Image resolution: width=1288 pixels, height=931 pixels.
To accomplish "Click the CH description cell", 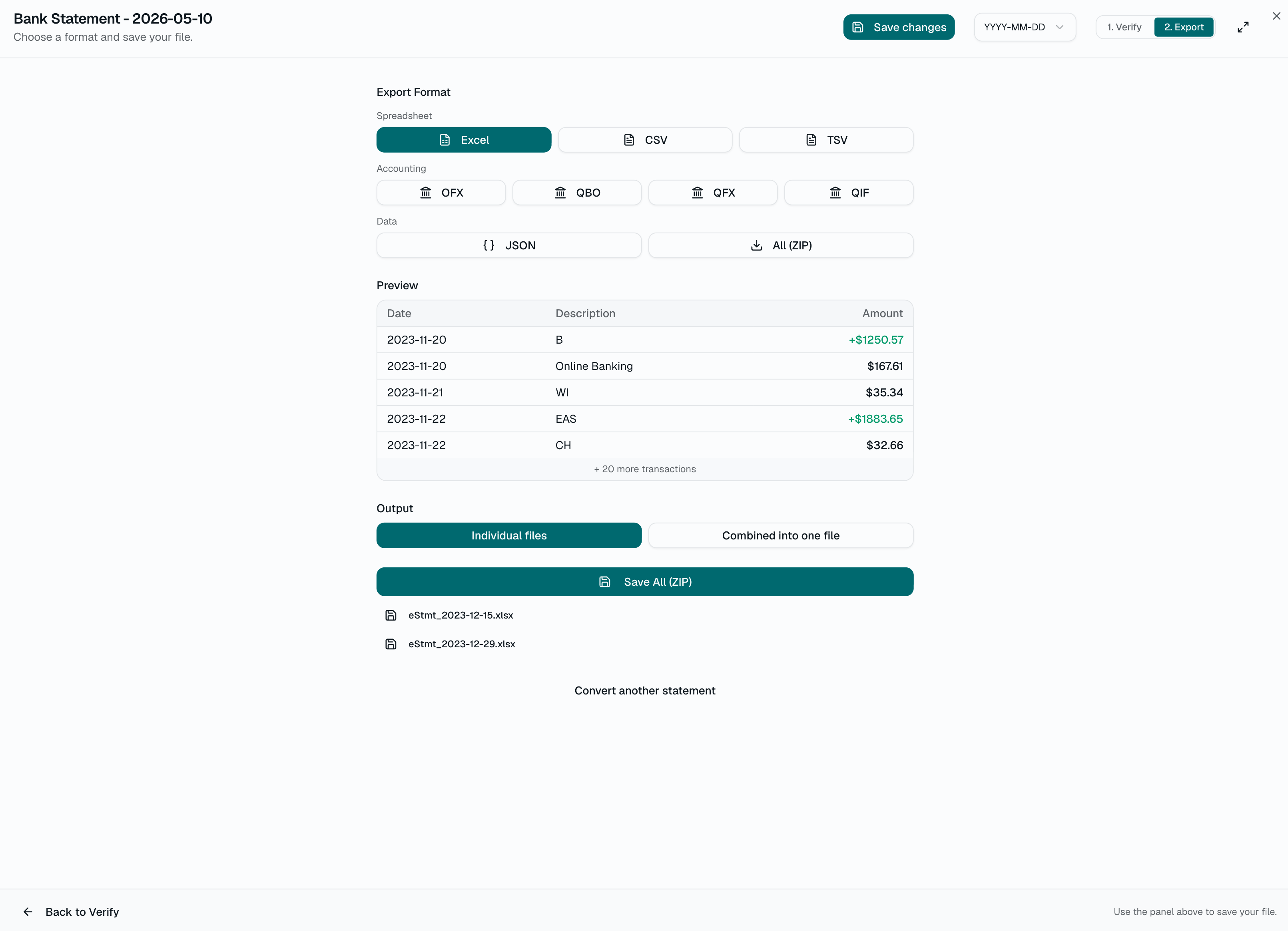I will (563, 445).
